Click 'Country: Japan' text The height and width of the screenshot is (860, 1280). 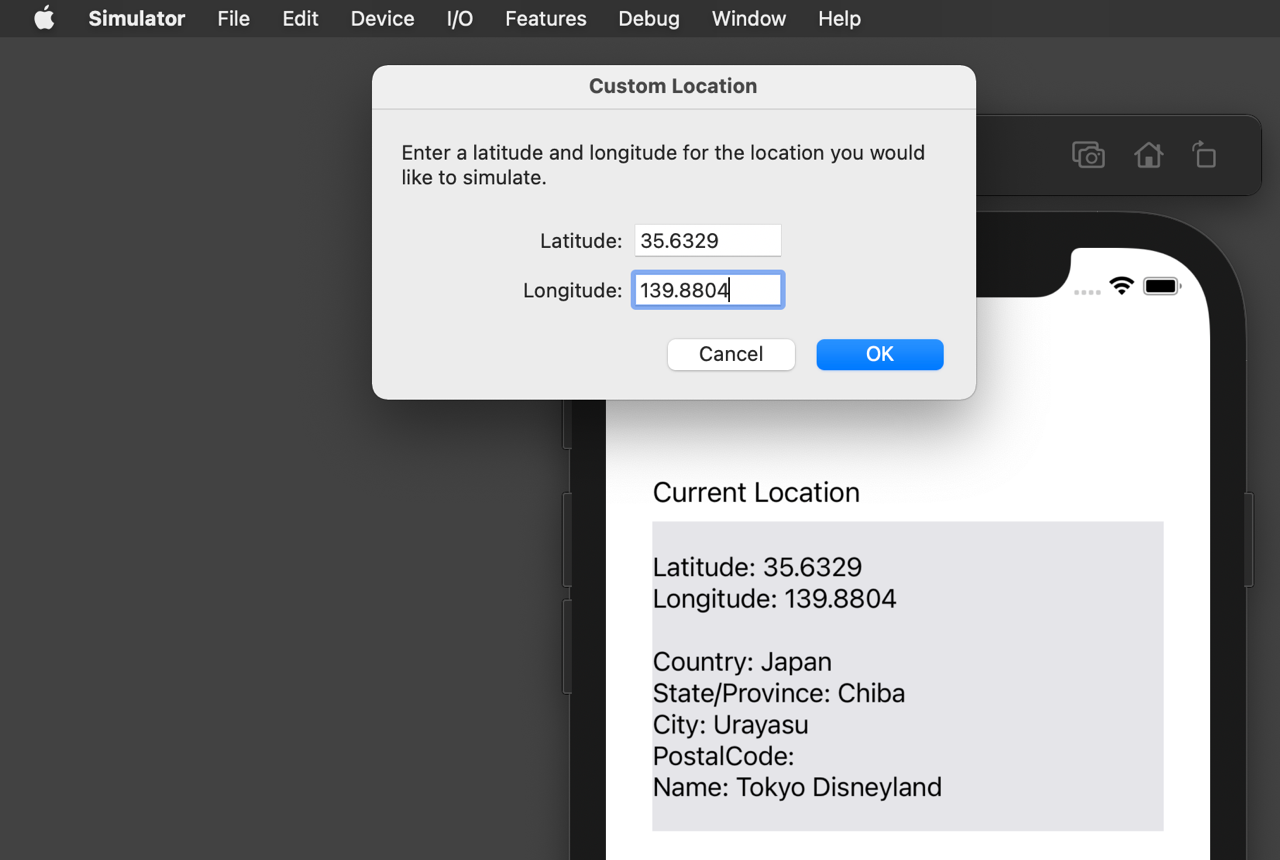[742, 662]
